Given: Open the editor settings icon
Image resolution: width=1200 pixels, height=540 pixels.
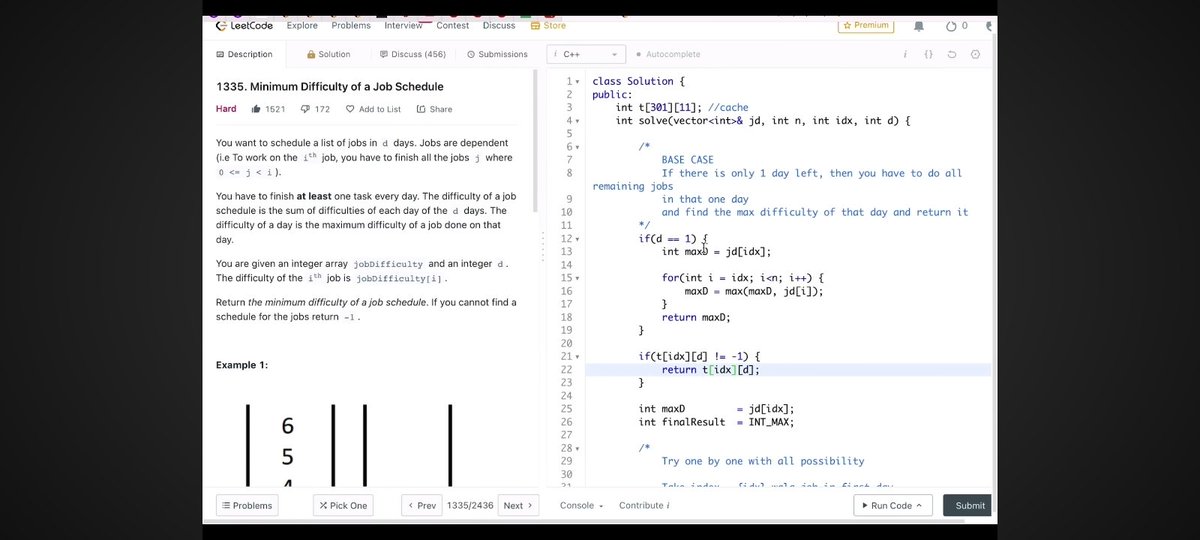Looking at the screenshot, I should point(976,54).
